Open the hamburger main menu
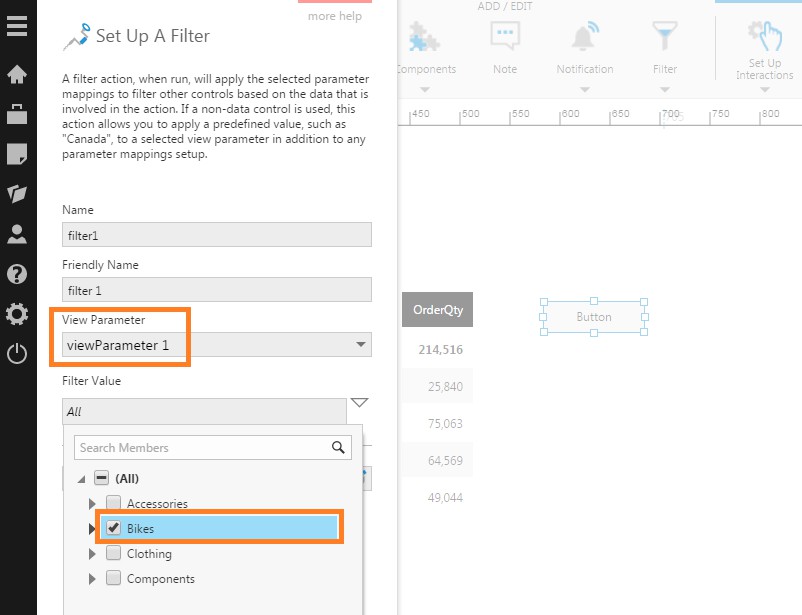Viewport: 802px width, 615px height. (17, 25)
